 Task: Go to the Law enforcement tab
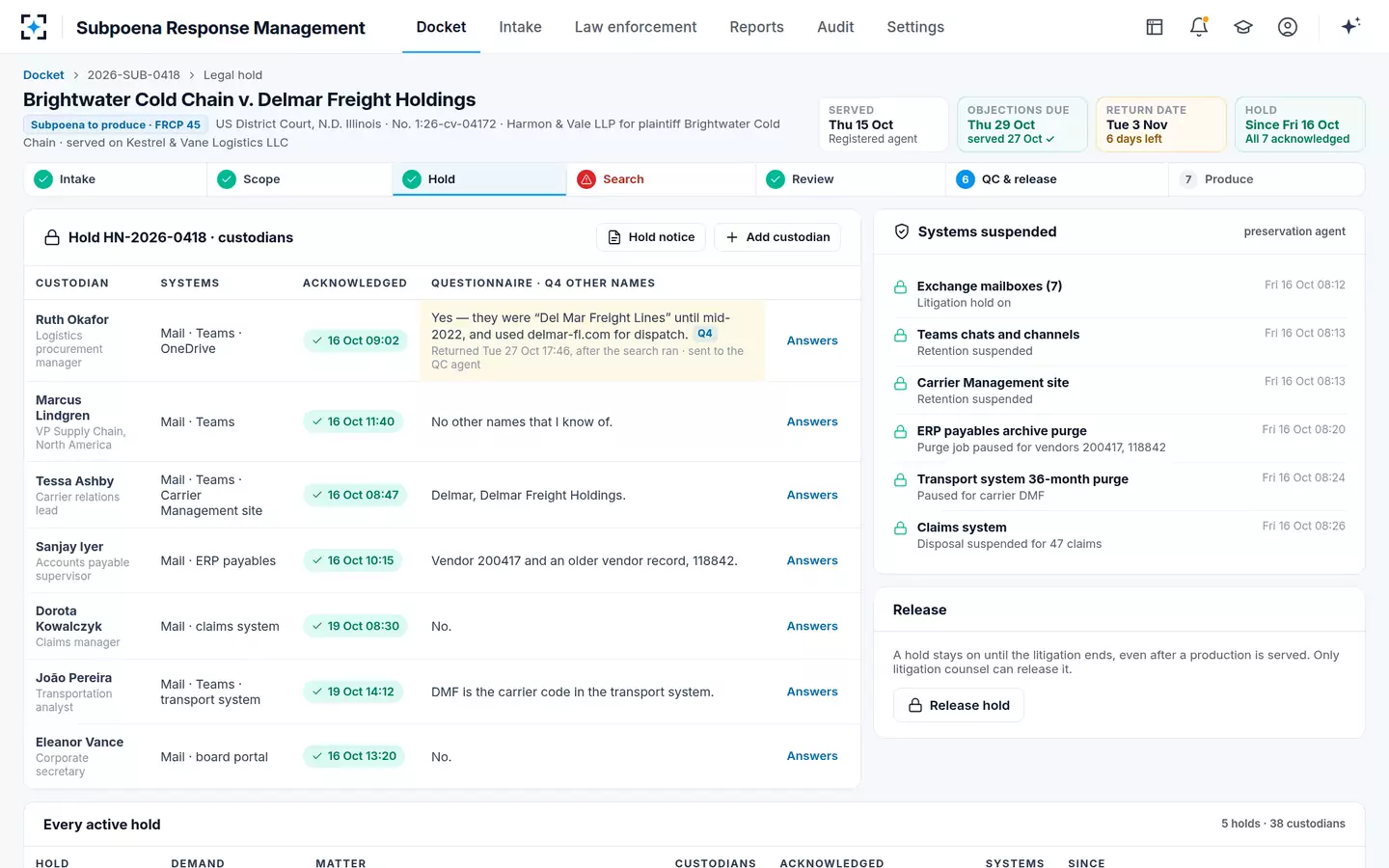point(636,27)
